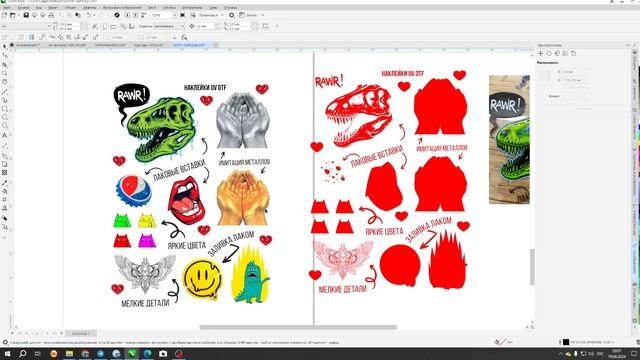
Task: Select the Transparency tool checkerboard icon
Action: pyautogui.click(x=4, y=173)
